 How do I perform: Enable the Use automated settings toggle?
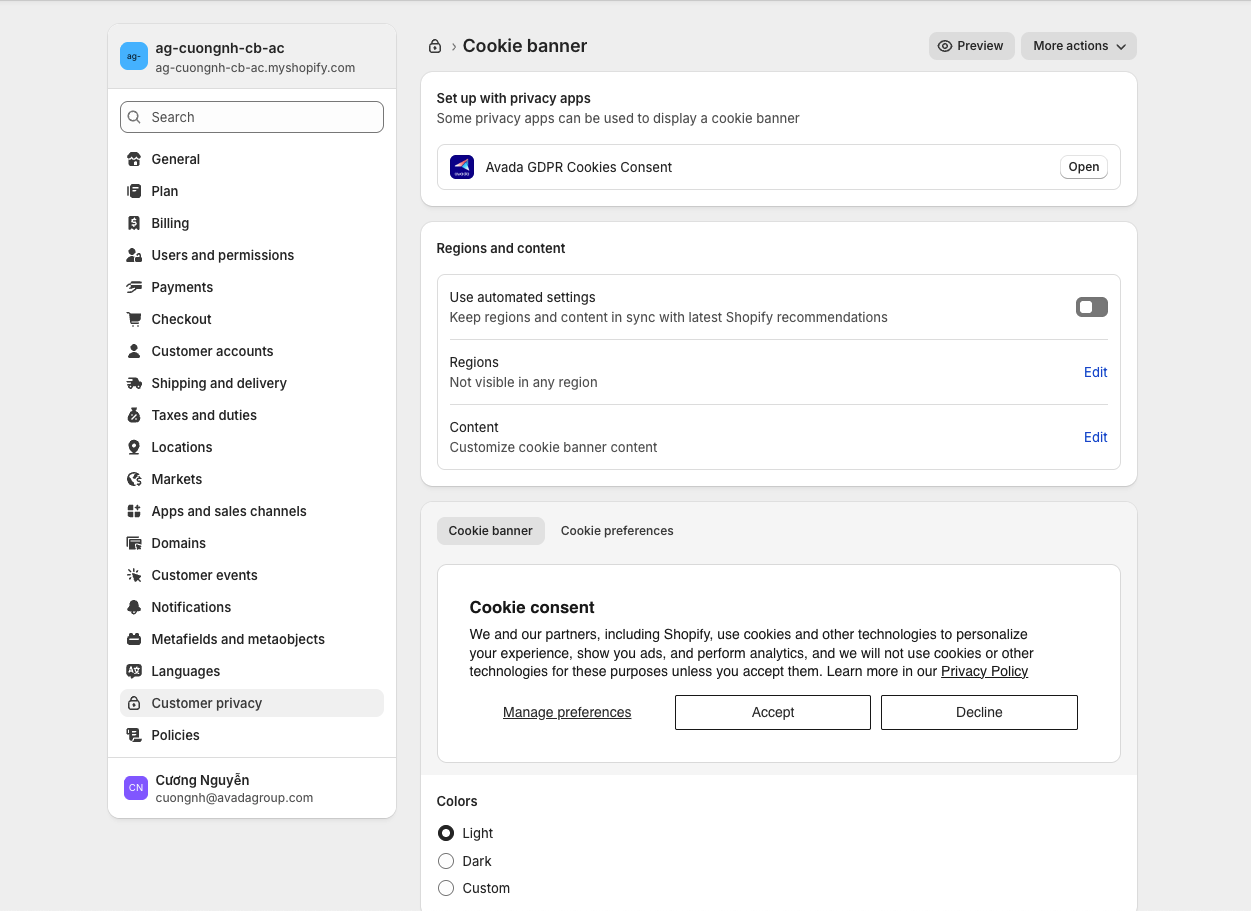[1091, 307]
